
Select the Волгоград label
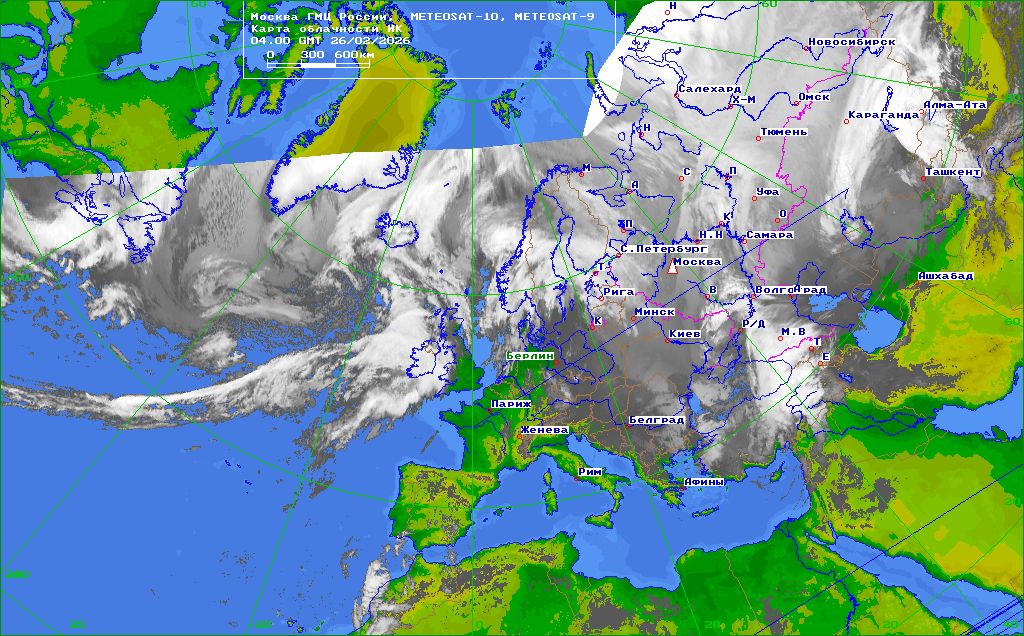[791, 290]
